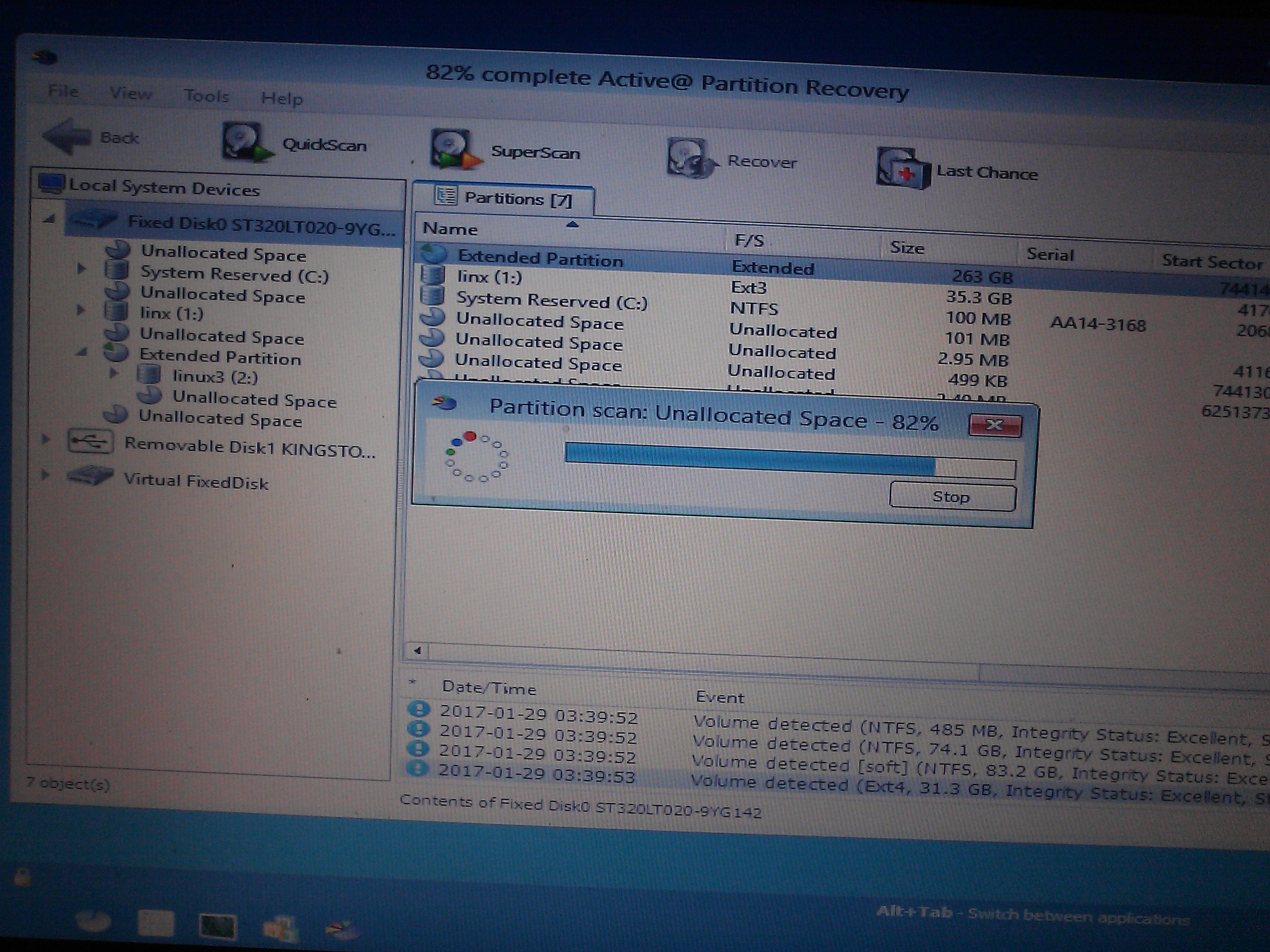The width and height of the screenshot is (1270, 952).
Task: Close the Partition scan progress dialog
Action: (x=995, y=425)
